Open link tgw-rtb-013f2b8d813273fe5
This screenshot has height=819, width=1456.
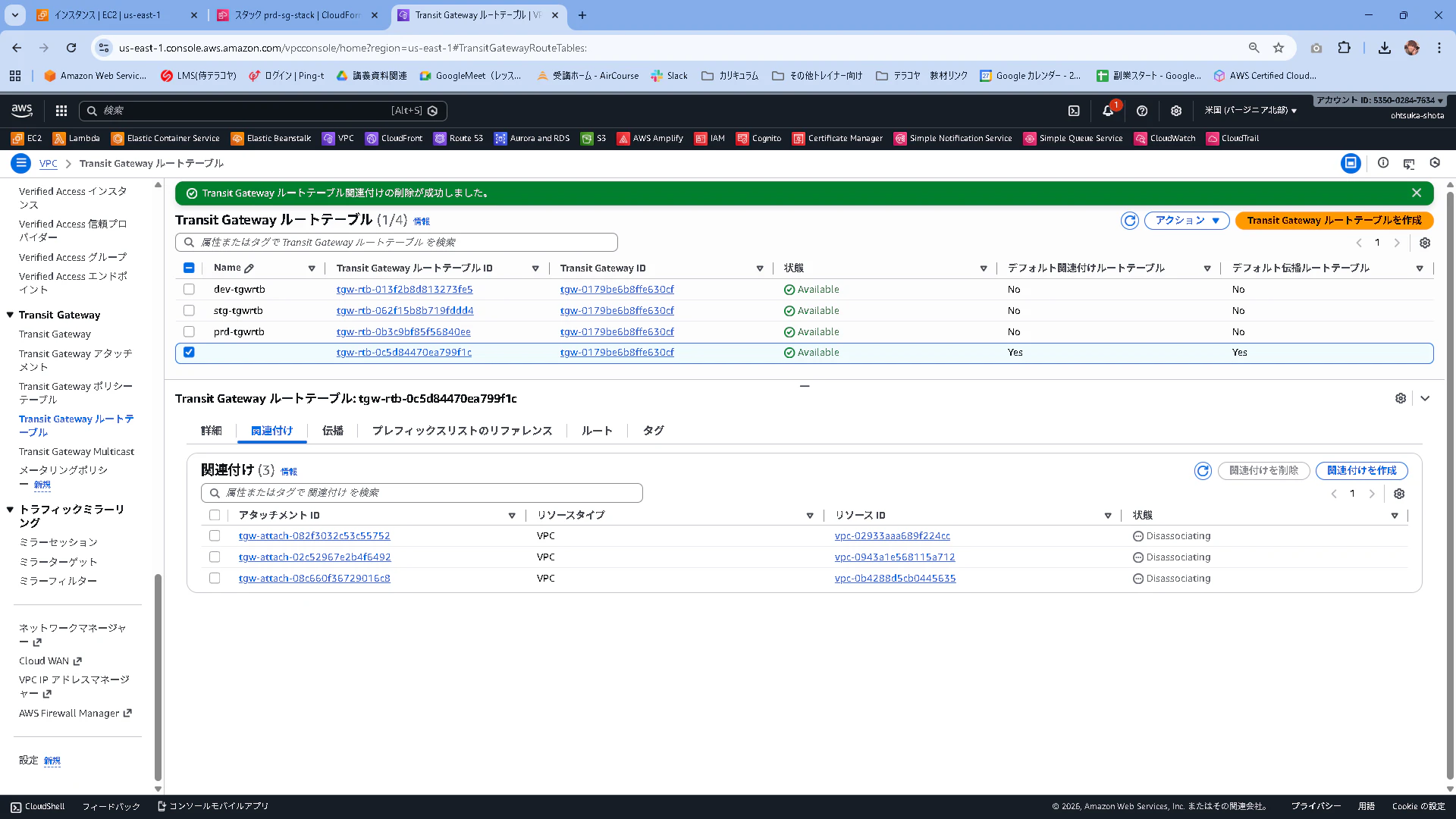404,290
